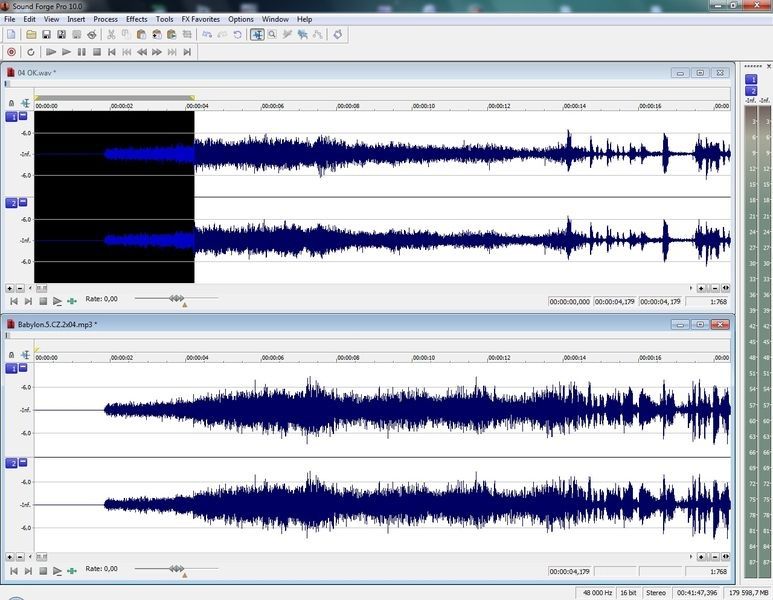Click the Repeat last action icon
This screenshot has width=773, height=600.
(x=238, y=35)
